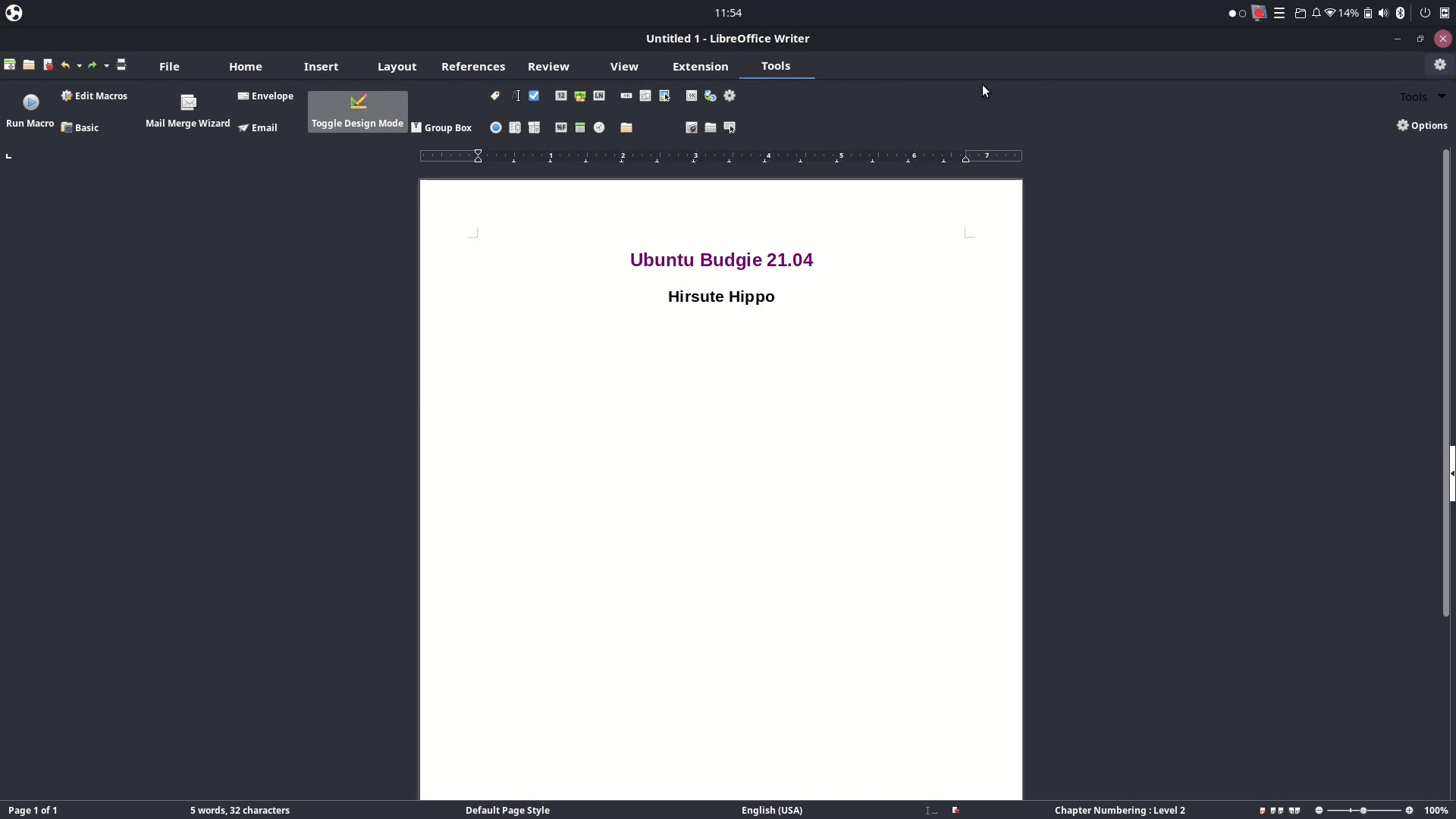
Task: Insert a Numeric Field control
Action: [561, 96]
